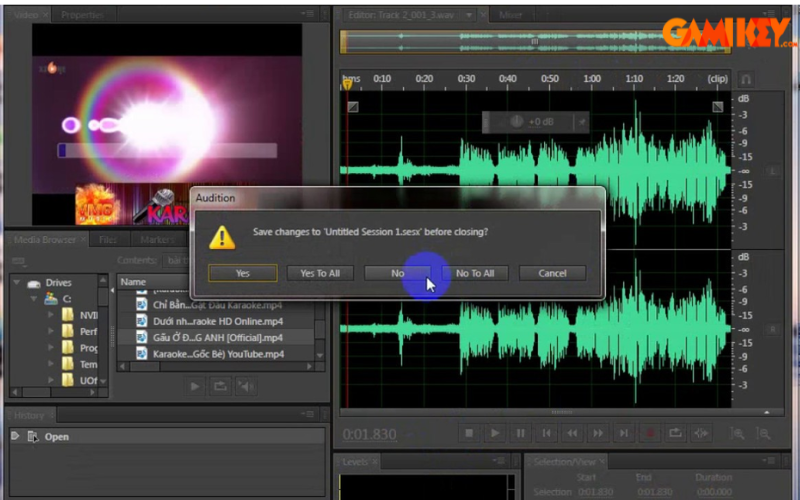
Task: Select Karaoke...Gốc Bè) YouTube.mp4 file
Action: pyautogui.click(x=217, y=354)
